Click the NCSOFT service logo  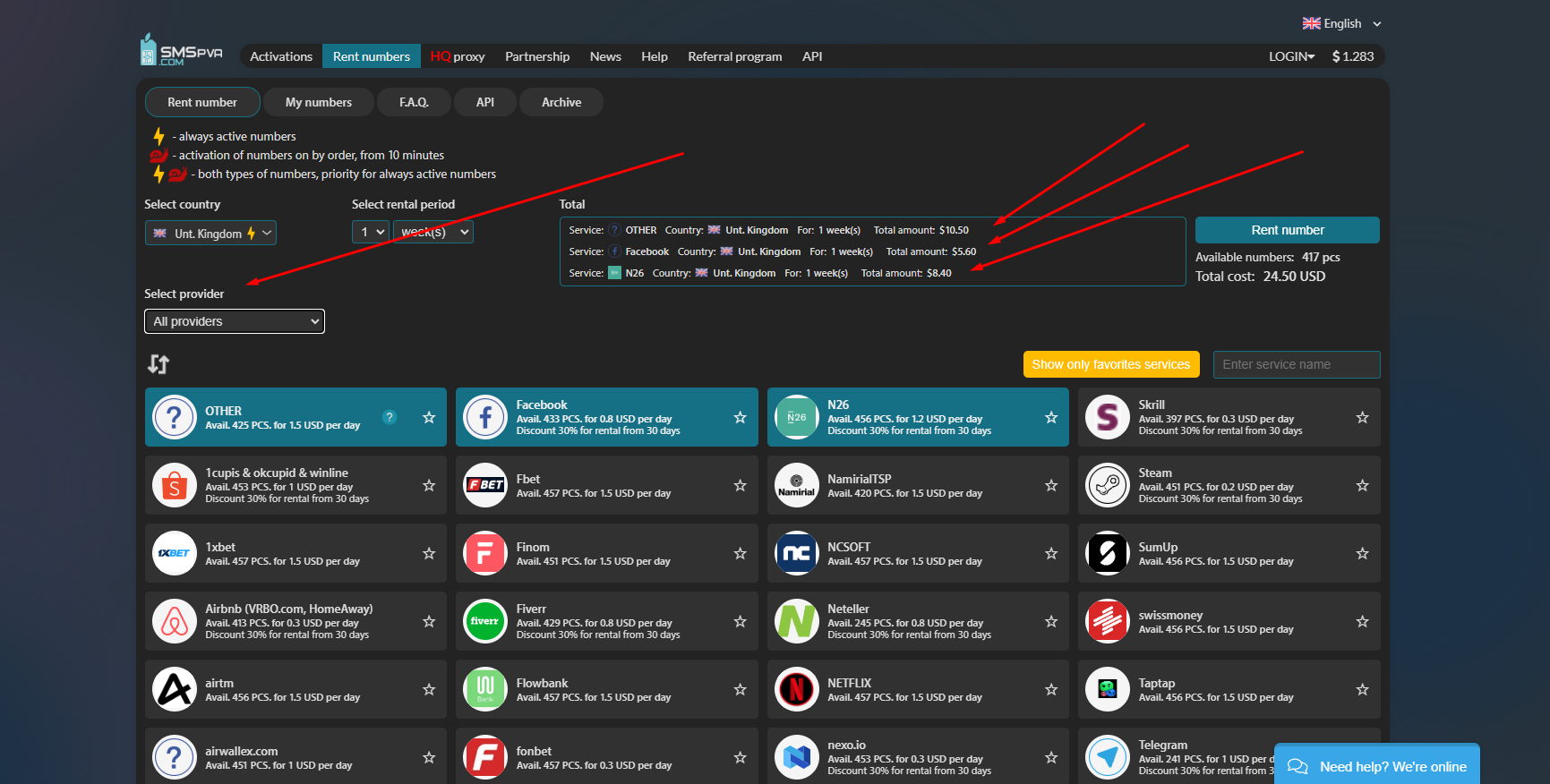(797, 553)
